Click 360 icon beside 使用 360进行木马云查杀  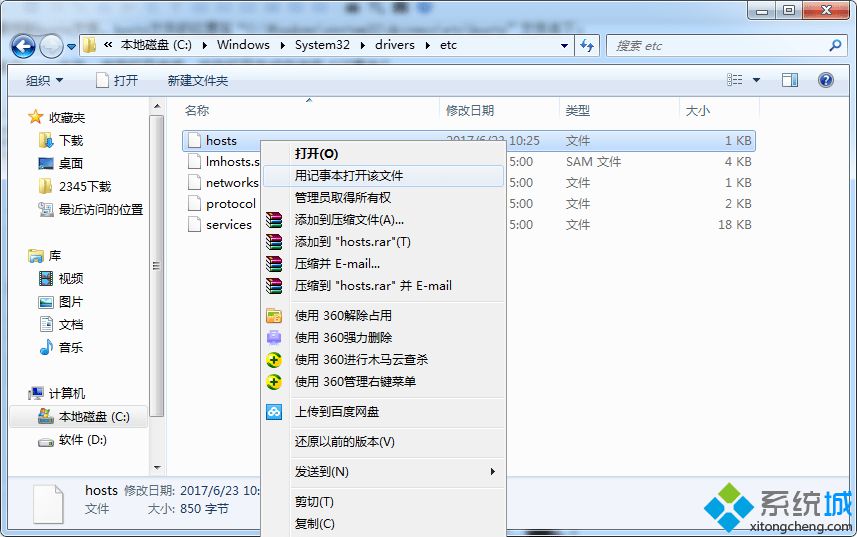tap(274, 360)
